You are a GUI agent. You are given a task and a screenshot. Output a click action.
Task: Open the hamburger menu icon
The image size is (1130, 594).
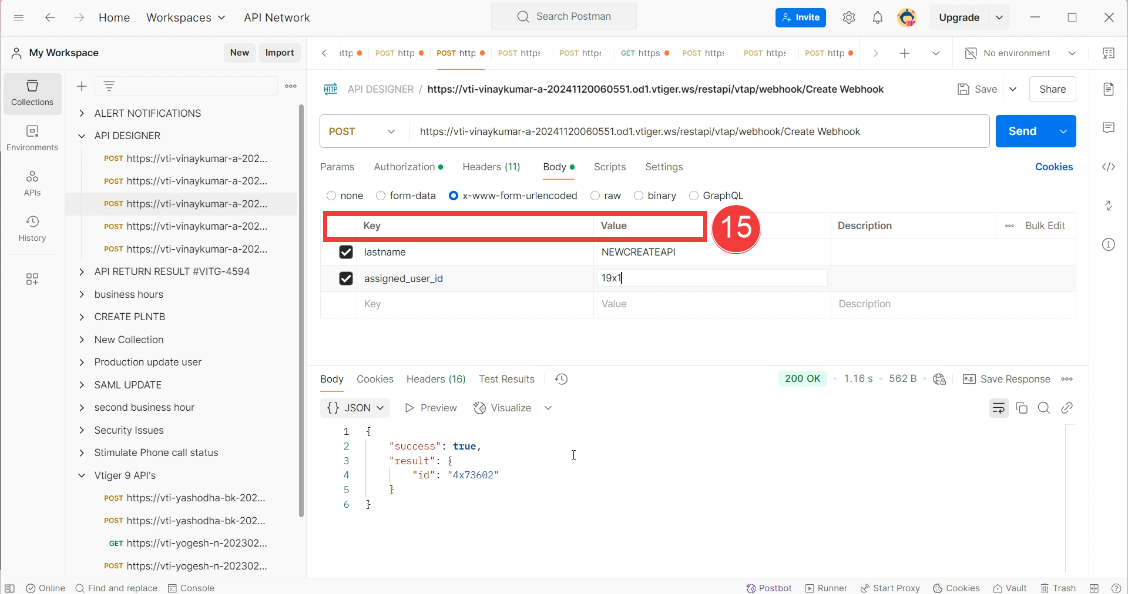[x=19, y=17]
